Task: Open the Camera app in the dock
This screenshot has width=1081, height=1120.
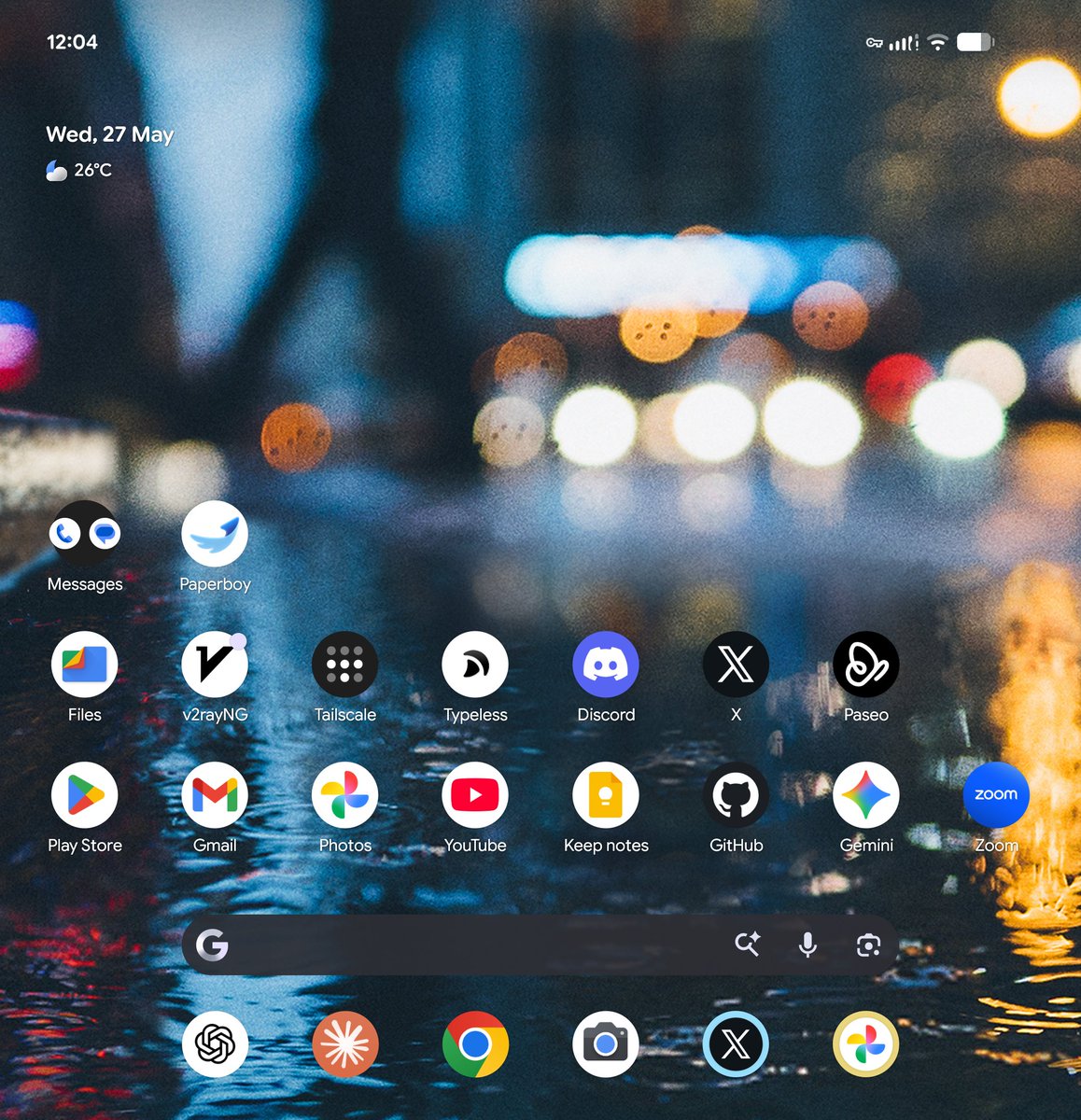Action: point(606,1043)
